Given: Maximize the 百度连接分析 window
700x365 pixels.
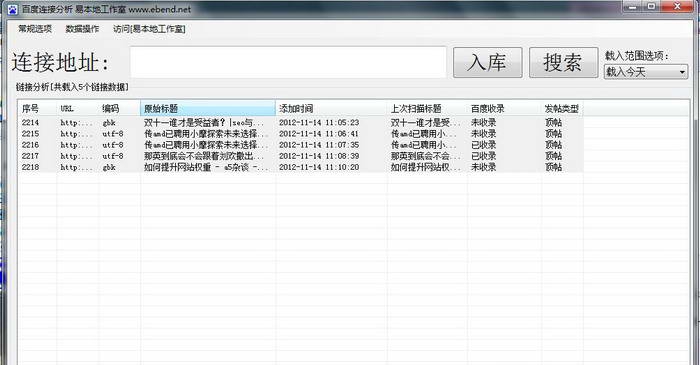Looking at the screenshot, I should click(x=651, y=6).
